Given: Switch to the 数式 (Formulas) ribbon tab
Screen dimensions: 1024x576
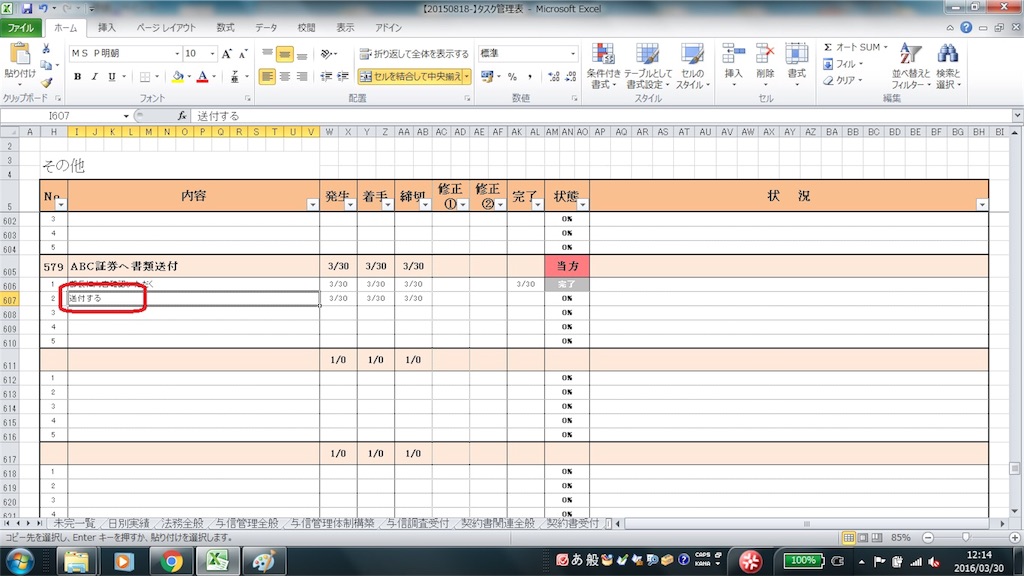Looking at the screenshot, I should 225,27.
